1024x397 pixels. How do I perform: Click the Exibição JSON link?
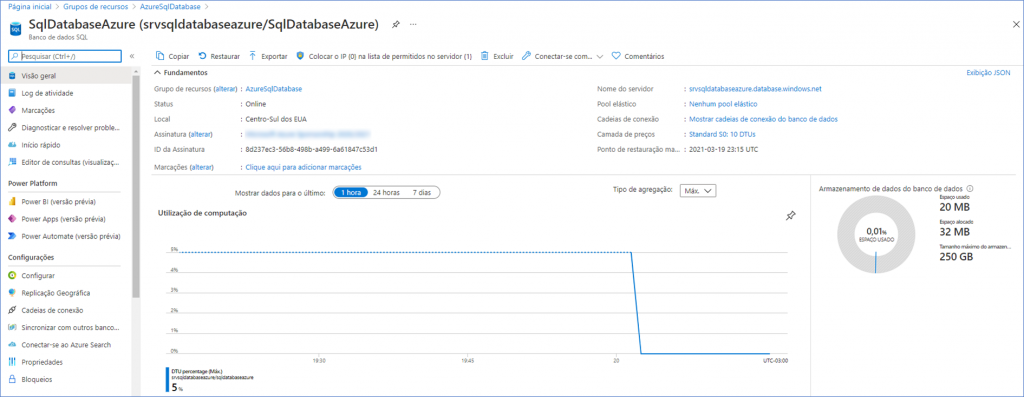pyautogui.click(x=988, y=73)
